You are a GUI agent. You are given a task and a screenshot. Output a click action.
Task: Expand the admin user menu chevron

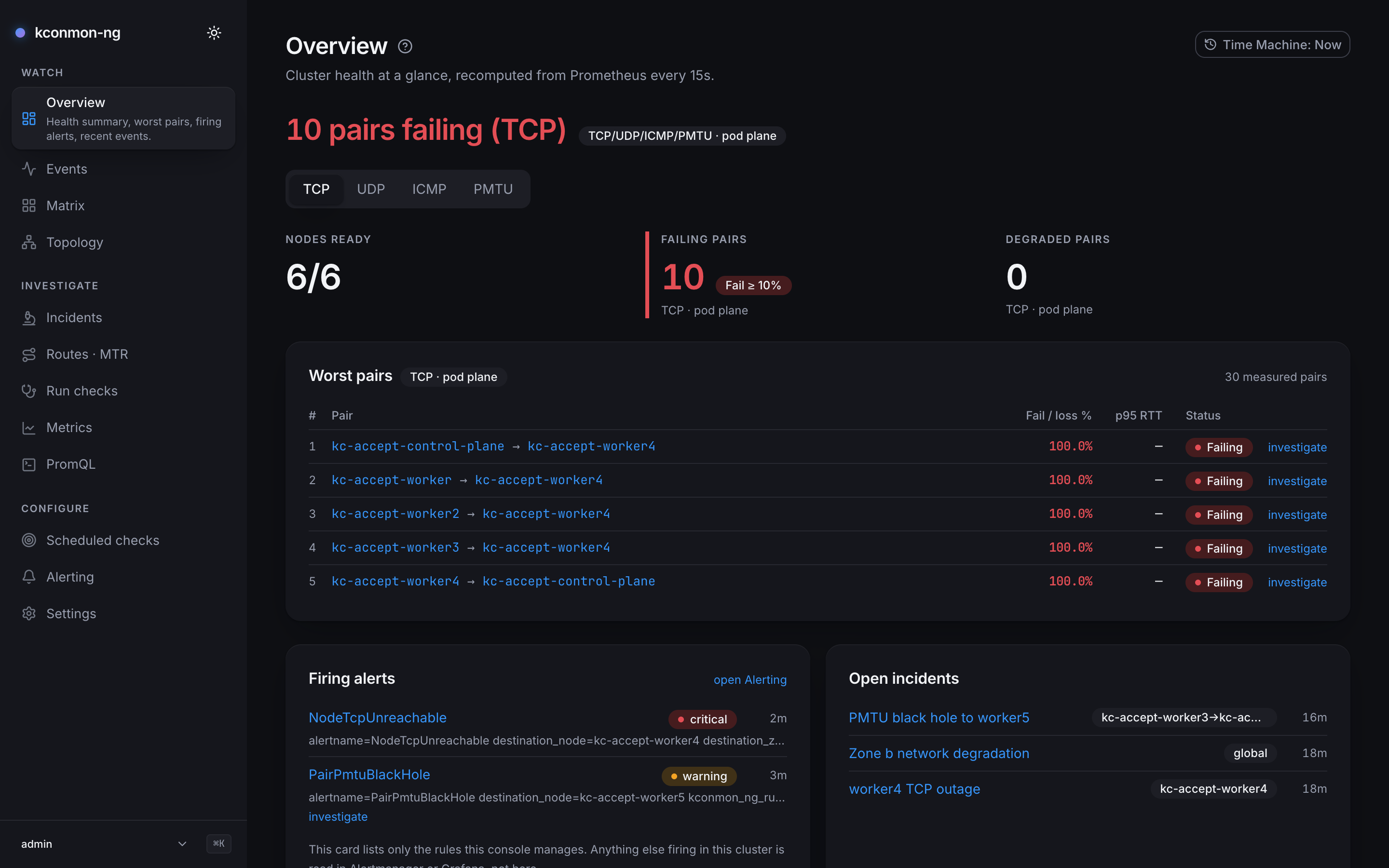tap(182, 844)
